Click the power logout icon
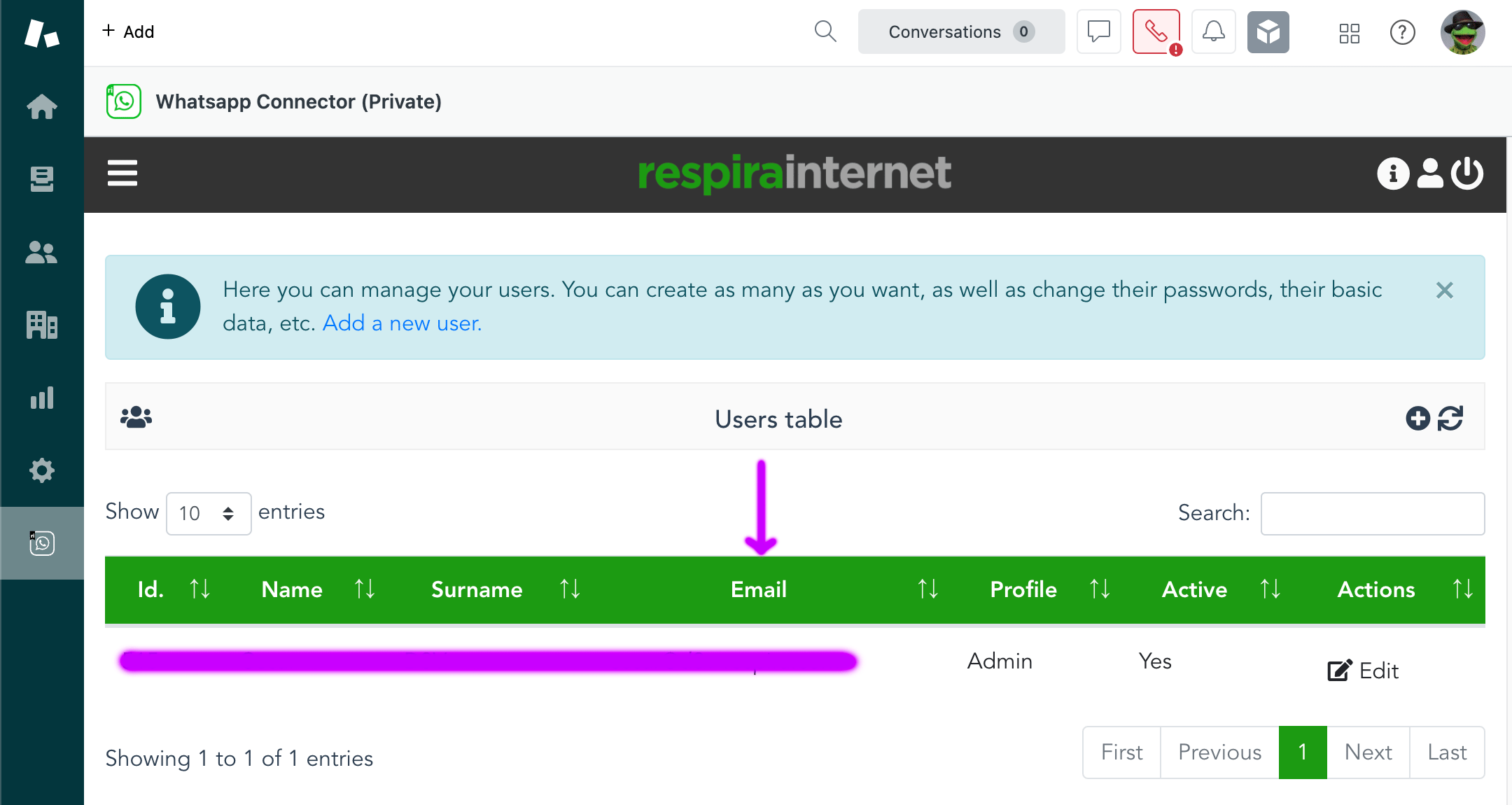The image size is (1512, 805). click(x=1467, y=173)
